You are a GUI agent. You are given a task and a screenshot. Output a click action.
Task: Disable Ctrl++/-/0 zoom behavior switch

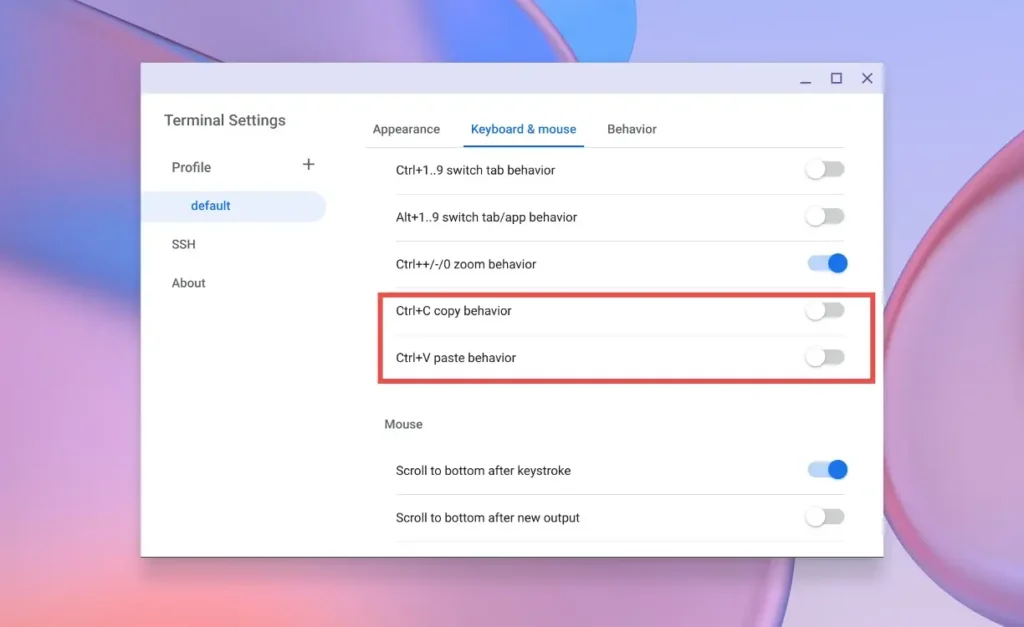pyautogui.click(x=827, y=264)
